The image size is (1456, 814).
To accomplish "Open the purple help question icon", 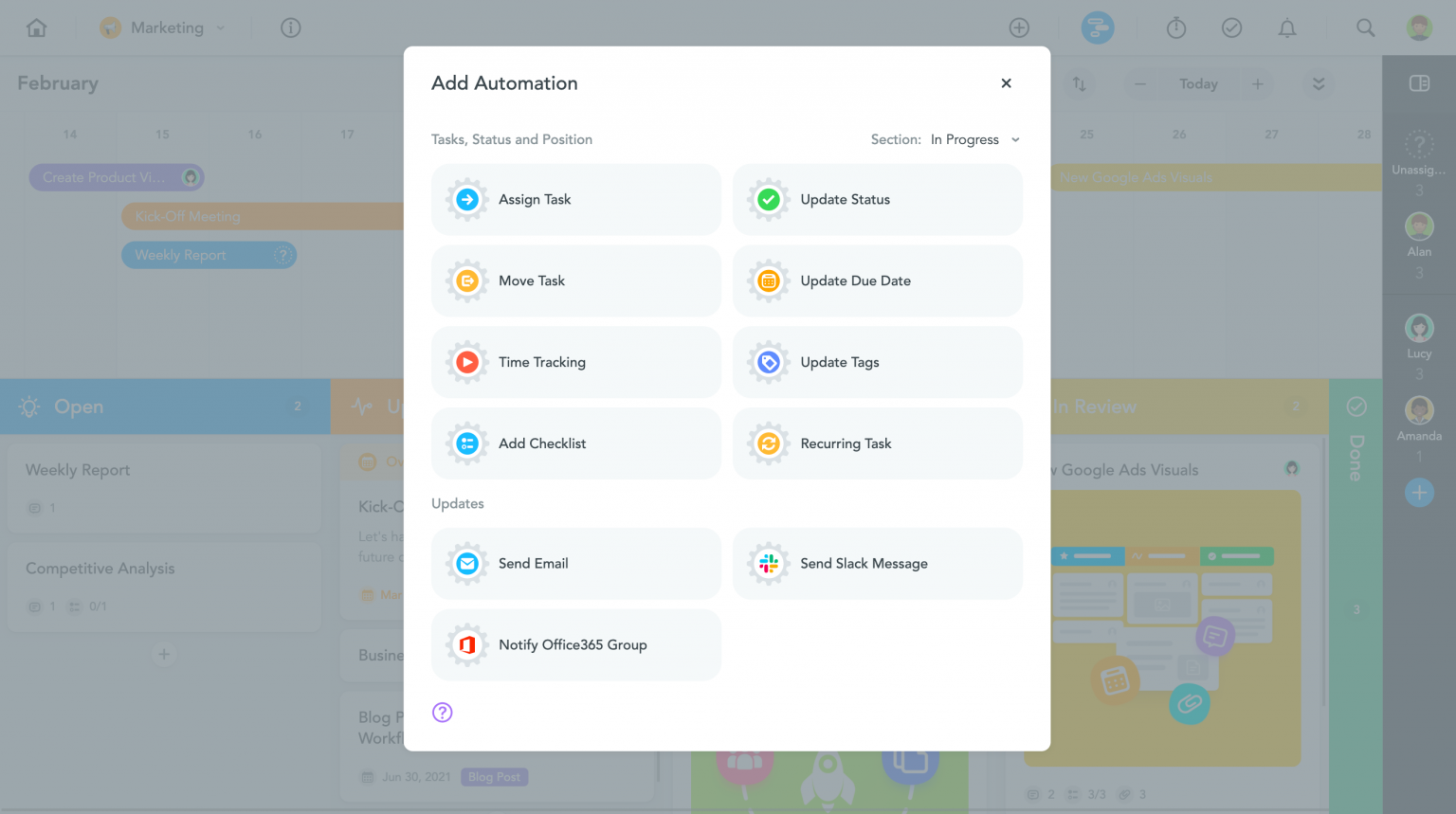I will [443, 713].
